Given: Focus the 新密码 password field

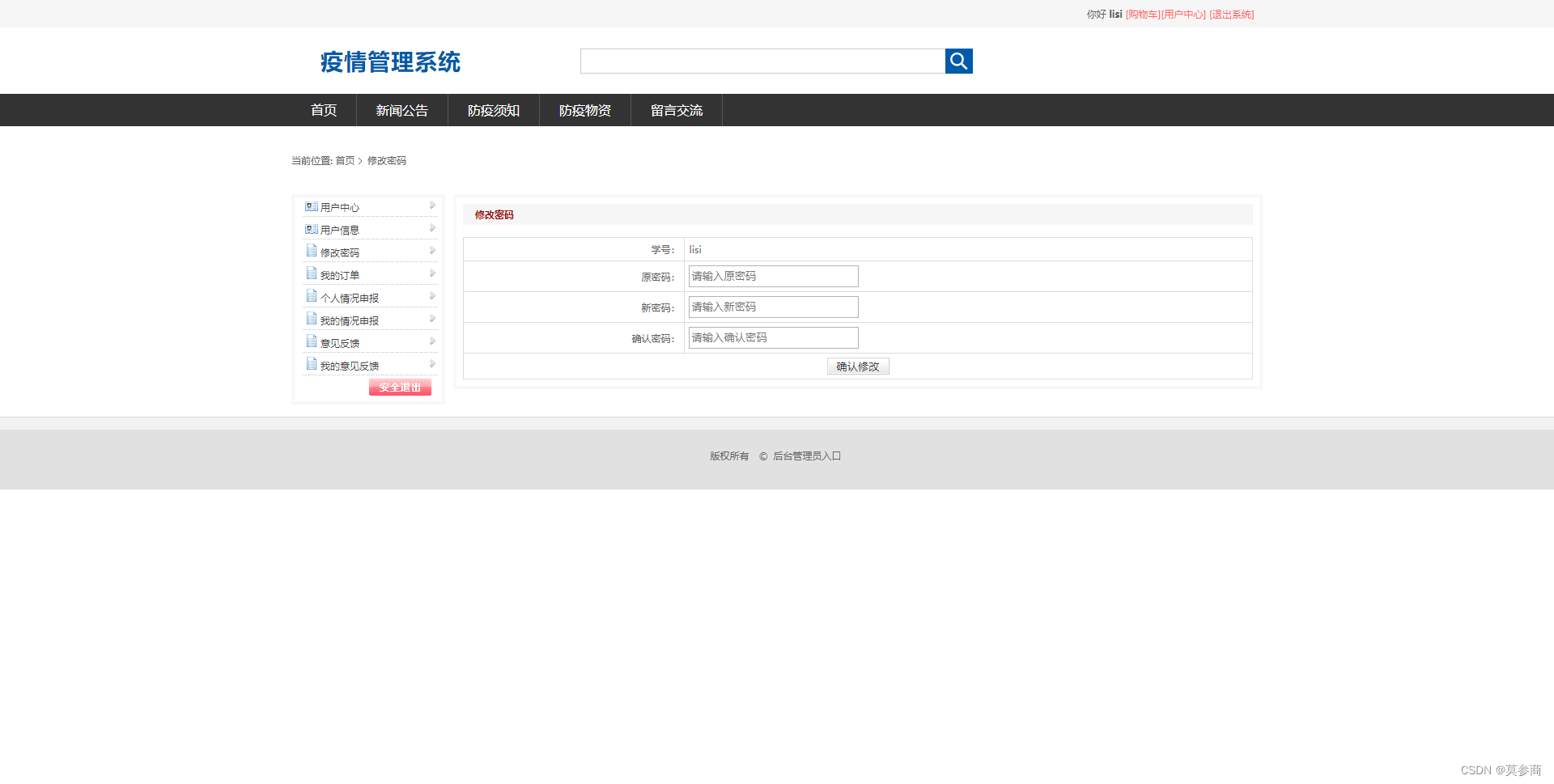Looking at the screenshot, I should pyautogui.click(x=773, y=307).
